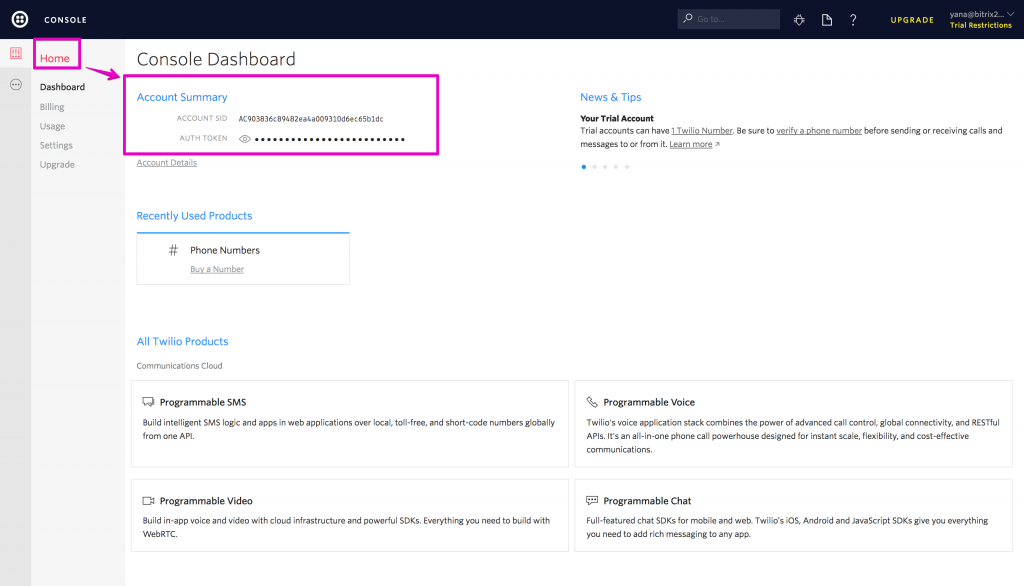Click the Programmable SMS icon
Screen dimensions: 1024x586
coord(148,402)
